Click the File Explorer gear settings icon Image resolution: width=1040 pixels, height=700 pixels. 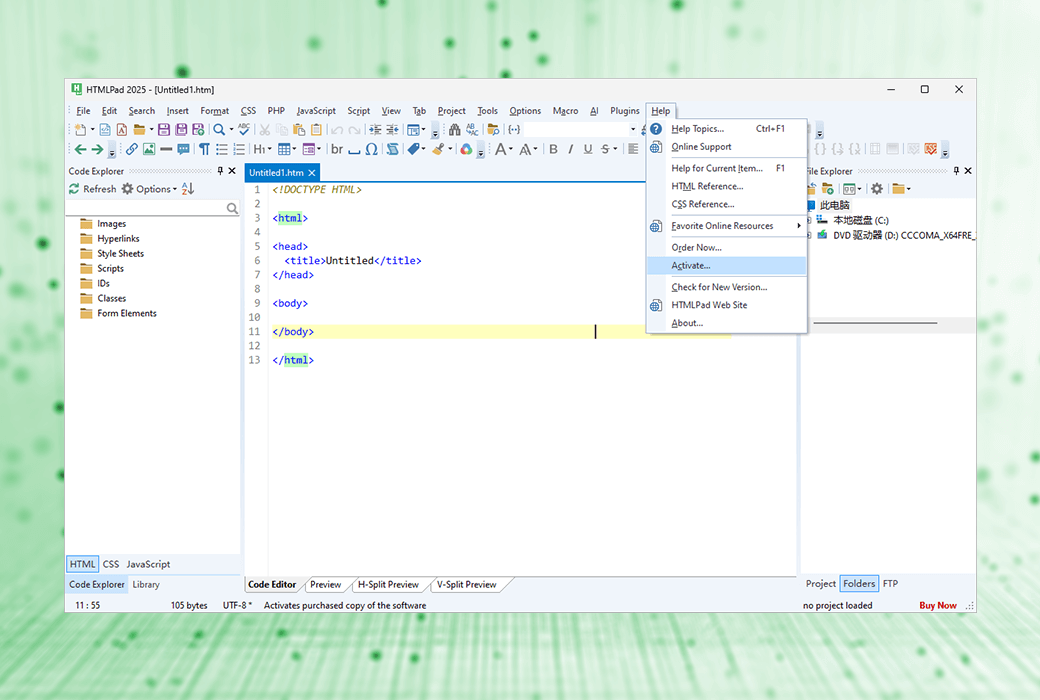(877, 189)
